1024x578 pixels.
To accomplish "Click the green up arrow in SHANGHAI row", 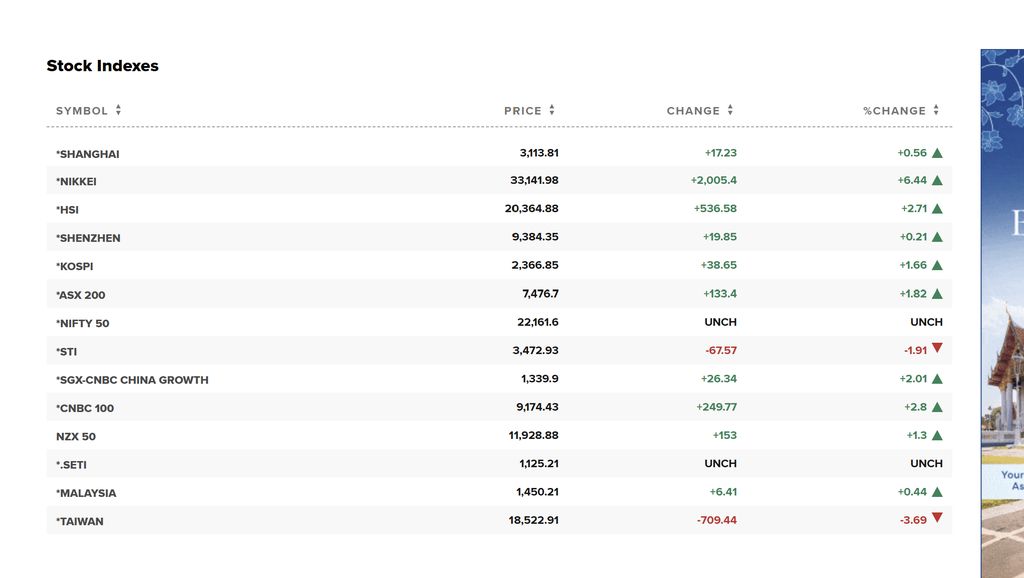I will click(937, 153).
